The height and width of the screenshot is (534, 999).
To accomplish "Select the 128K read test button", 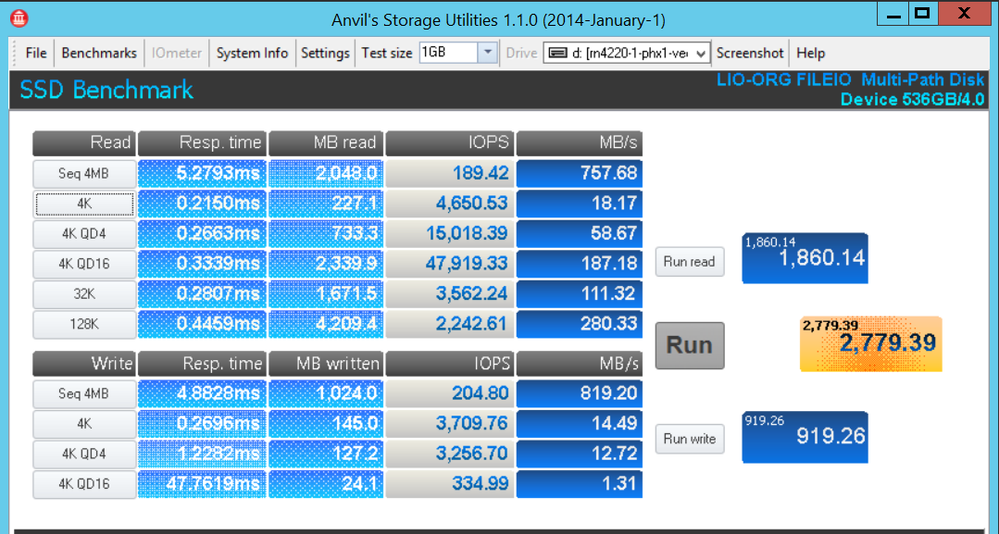I will click(x=83, y=324).
